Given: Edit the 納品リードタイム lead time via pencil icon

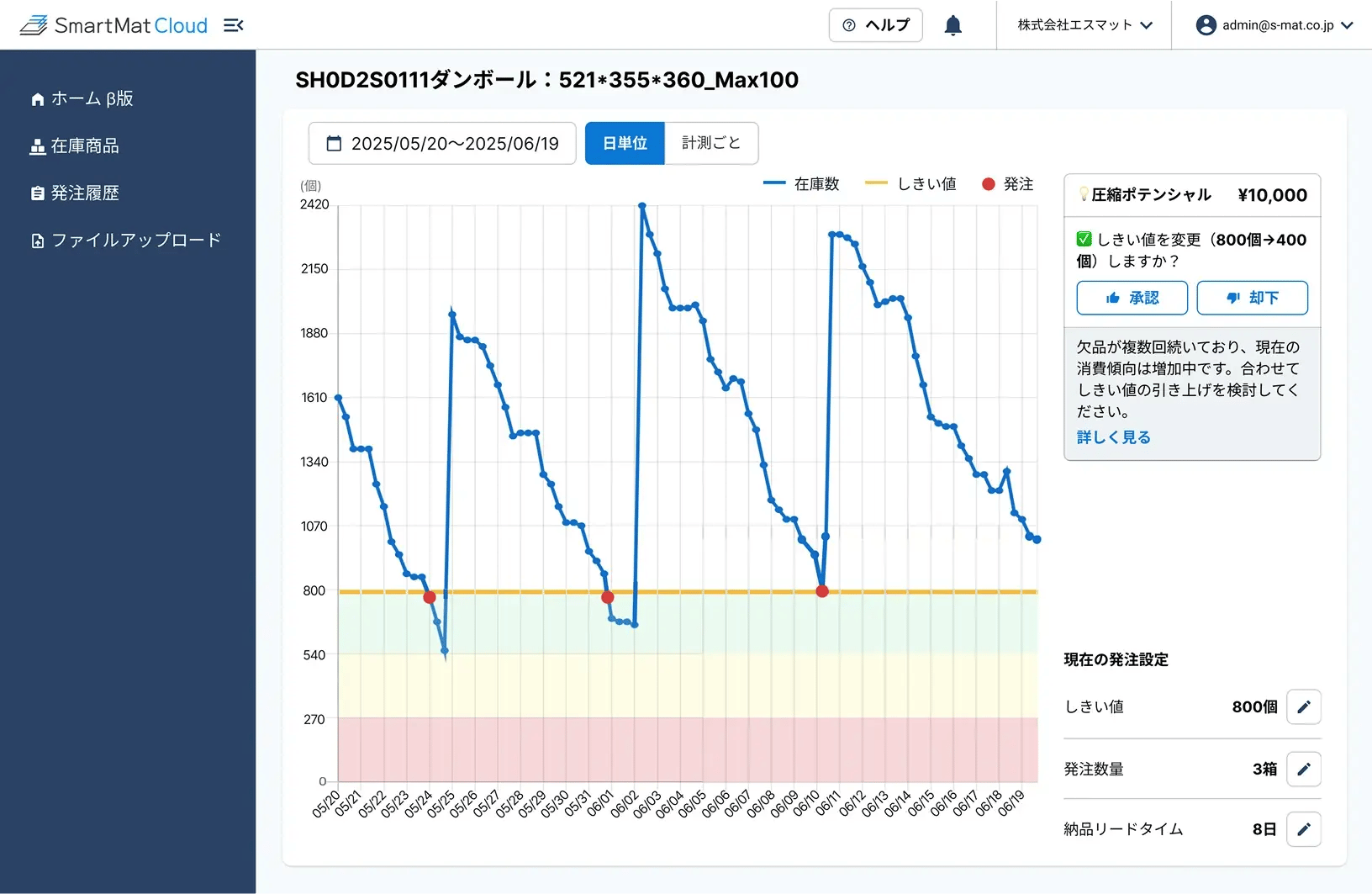Looking at the screenshot, I should click(1304, 829).
